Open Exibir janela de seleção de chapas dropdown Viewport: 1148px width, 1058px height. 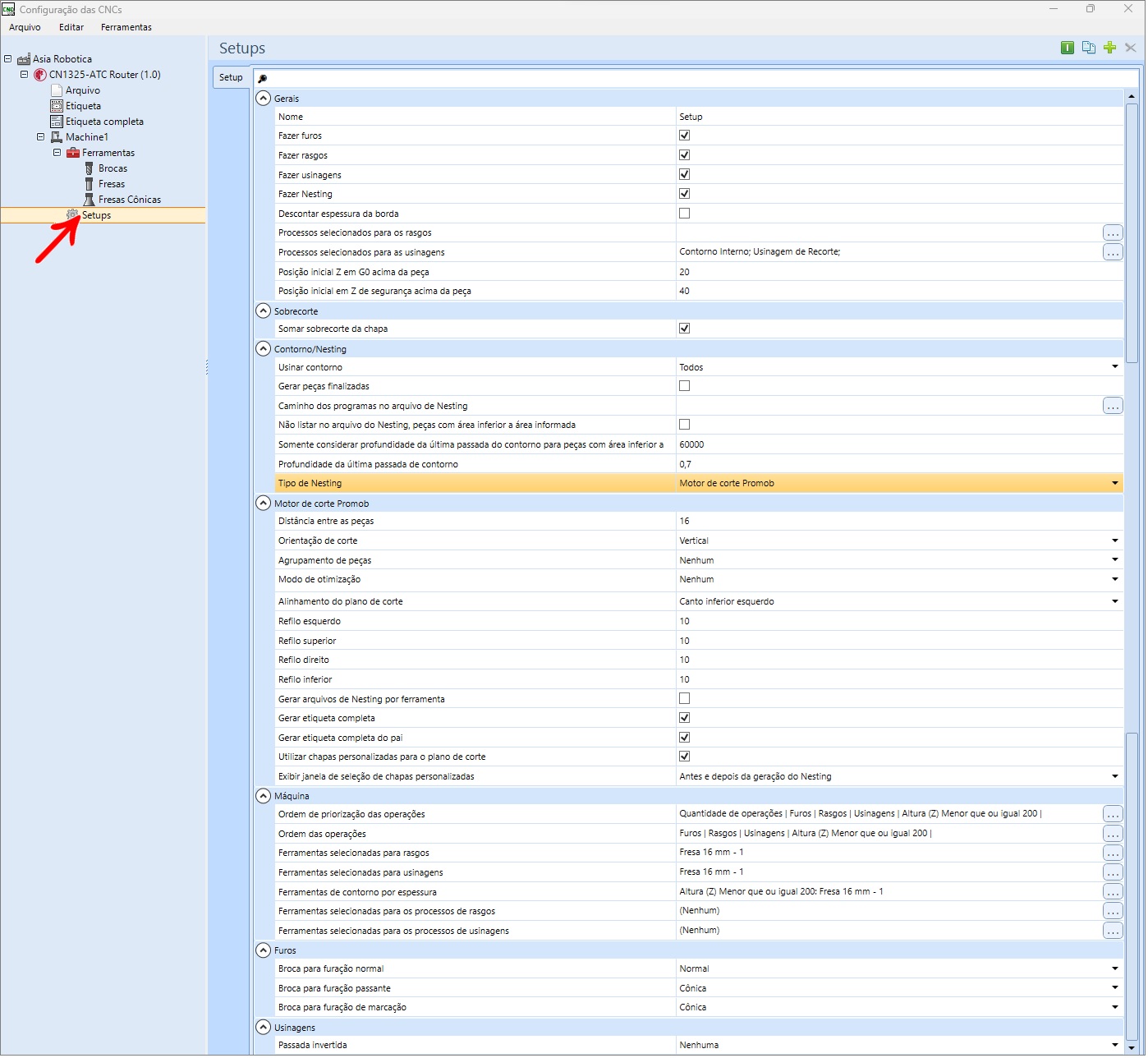point(1117,777)
